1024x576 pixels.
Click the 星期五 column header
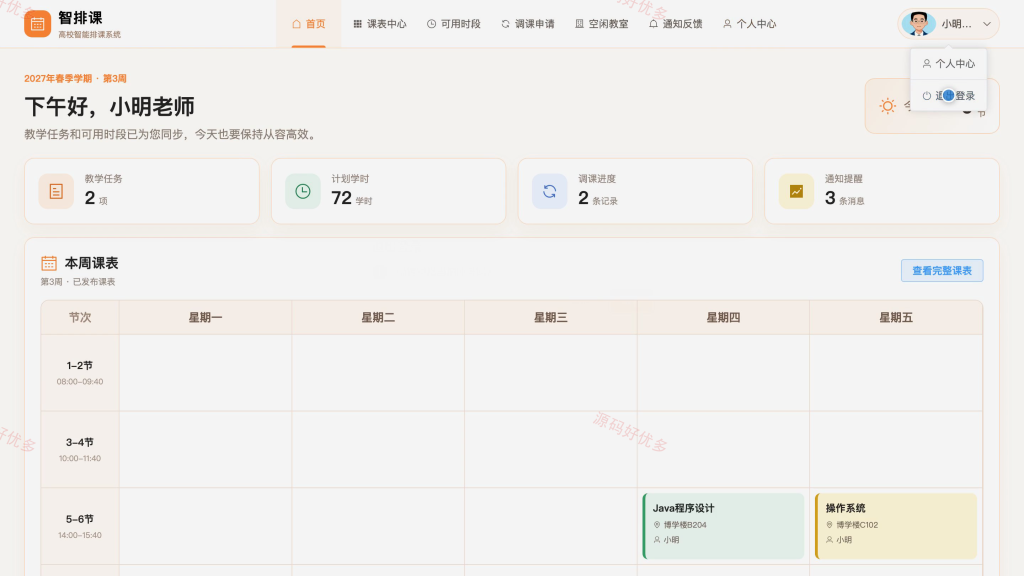click(895, 317)
